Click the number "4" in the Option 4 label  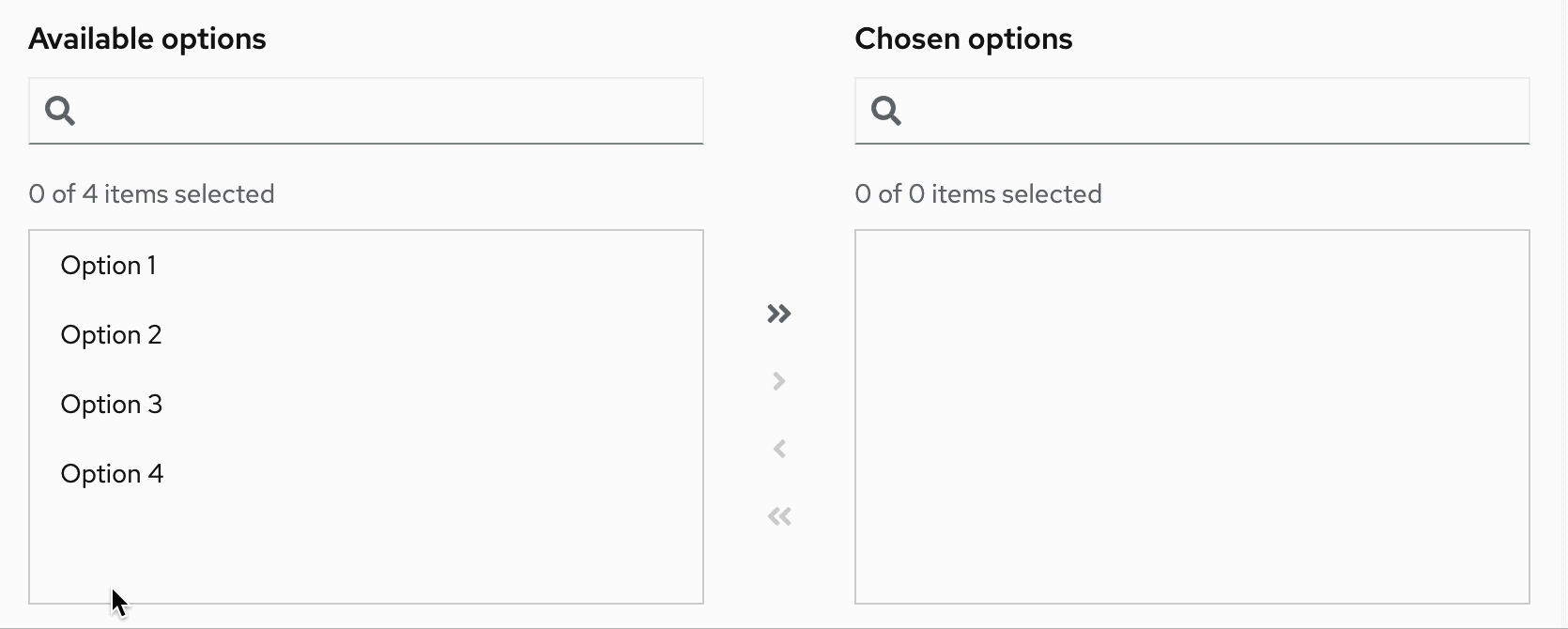pos(156,474)
